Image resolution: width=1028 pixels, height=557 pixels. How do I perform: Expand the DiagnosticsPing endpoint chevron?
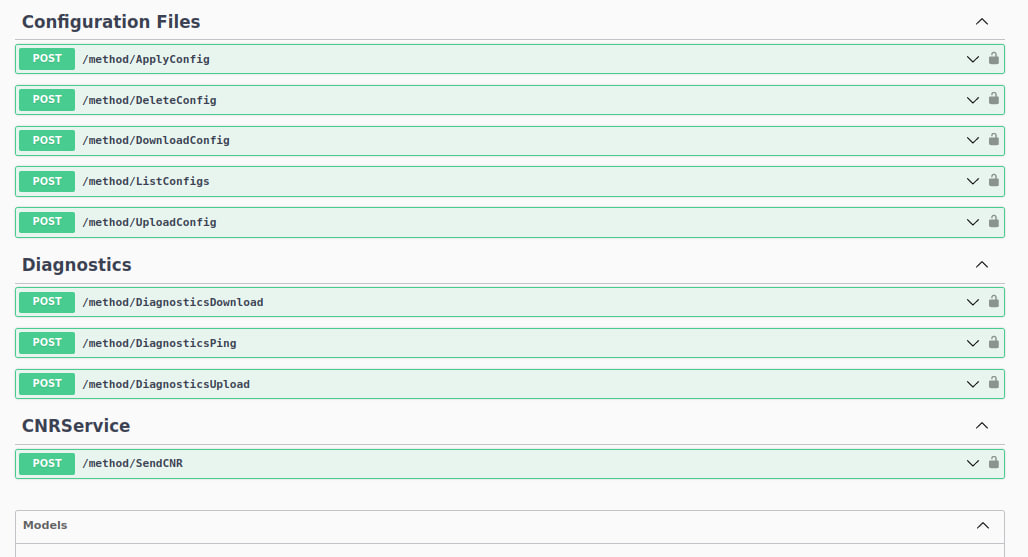click(973, 343)
